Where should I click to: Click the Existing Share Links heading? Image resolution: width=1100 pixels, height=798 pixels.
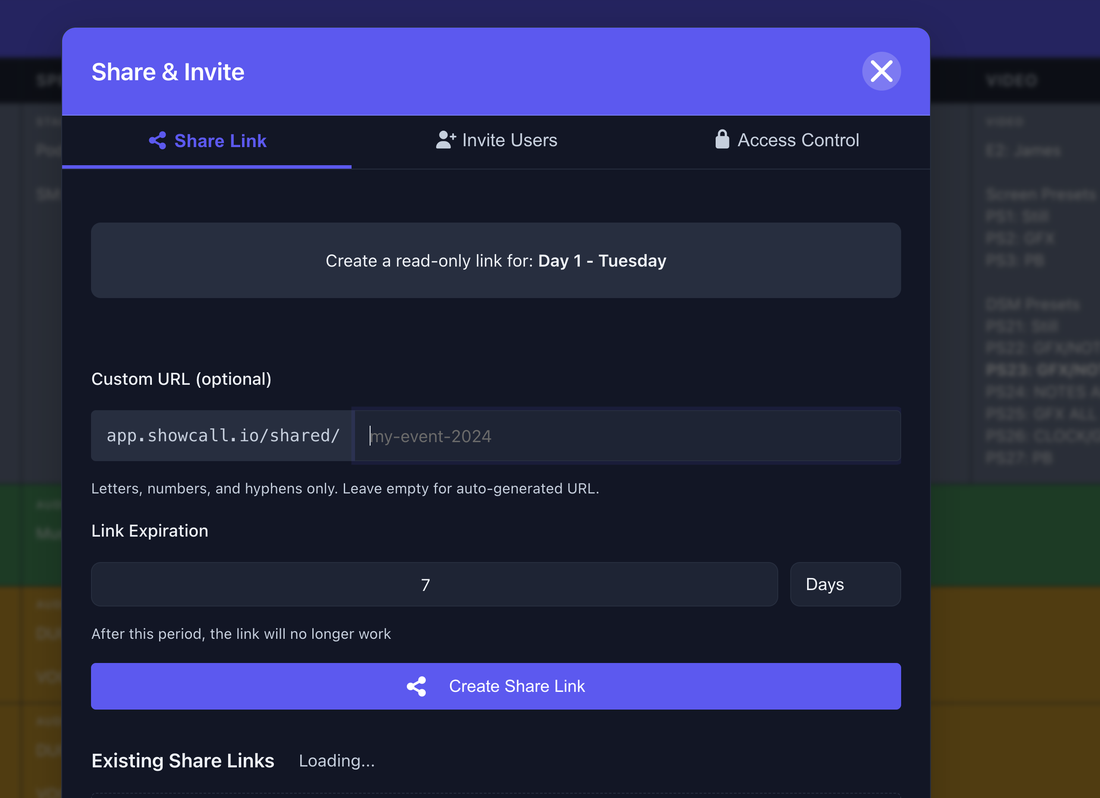182,761
